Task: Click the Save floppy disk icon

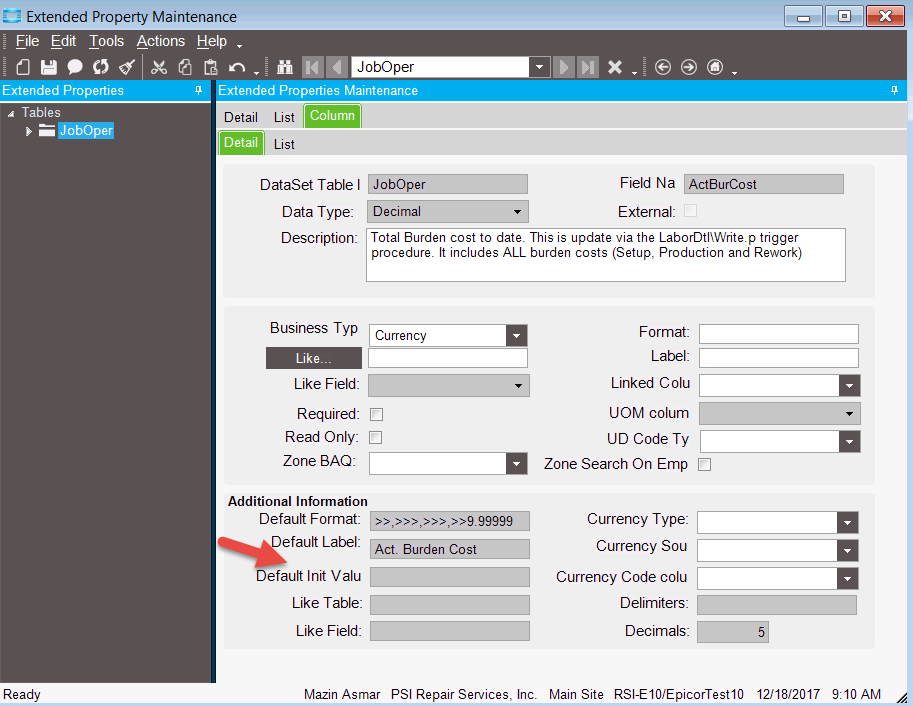Action: point(48,67)
